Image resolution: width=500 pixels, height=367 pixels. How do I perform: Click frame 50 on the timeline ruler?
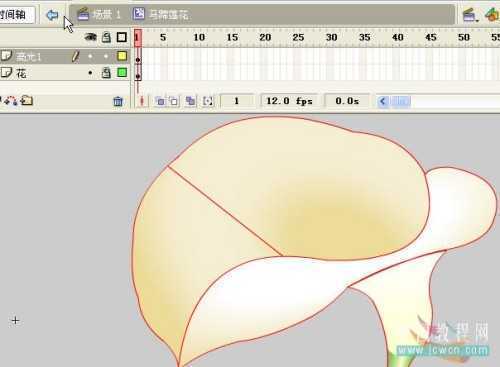tap(464, 37)
